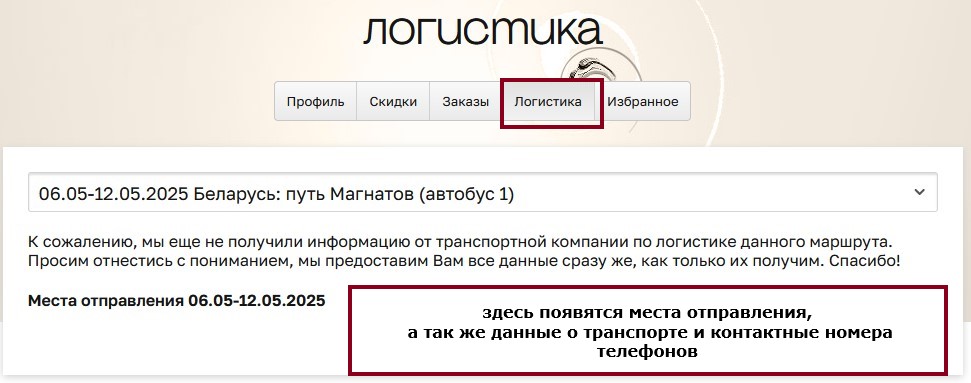Click the (автобус 1) text in route field

click(x=466, y=194)
